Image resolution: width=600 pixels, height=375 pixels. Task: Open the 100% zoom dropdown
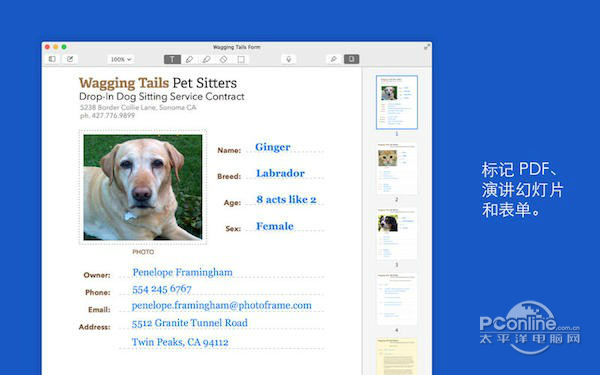click(x=121, y=59)
